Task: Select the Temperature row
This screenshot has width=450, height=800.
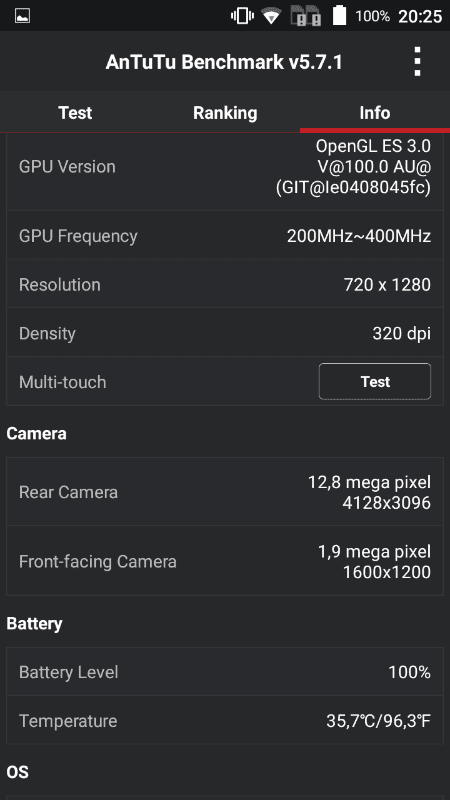Action: point(225,720)
